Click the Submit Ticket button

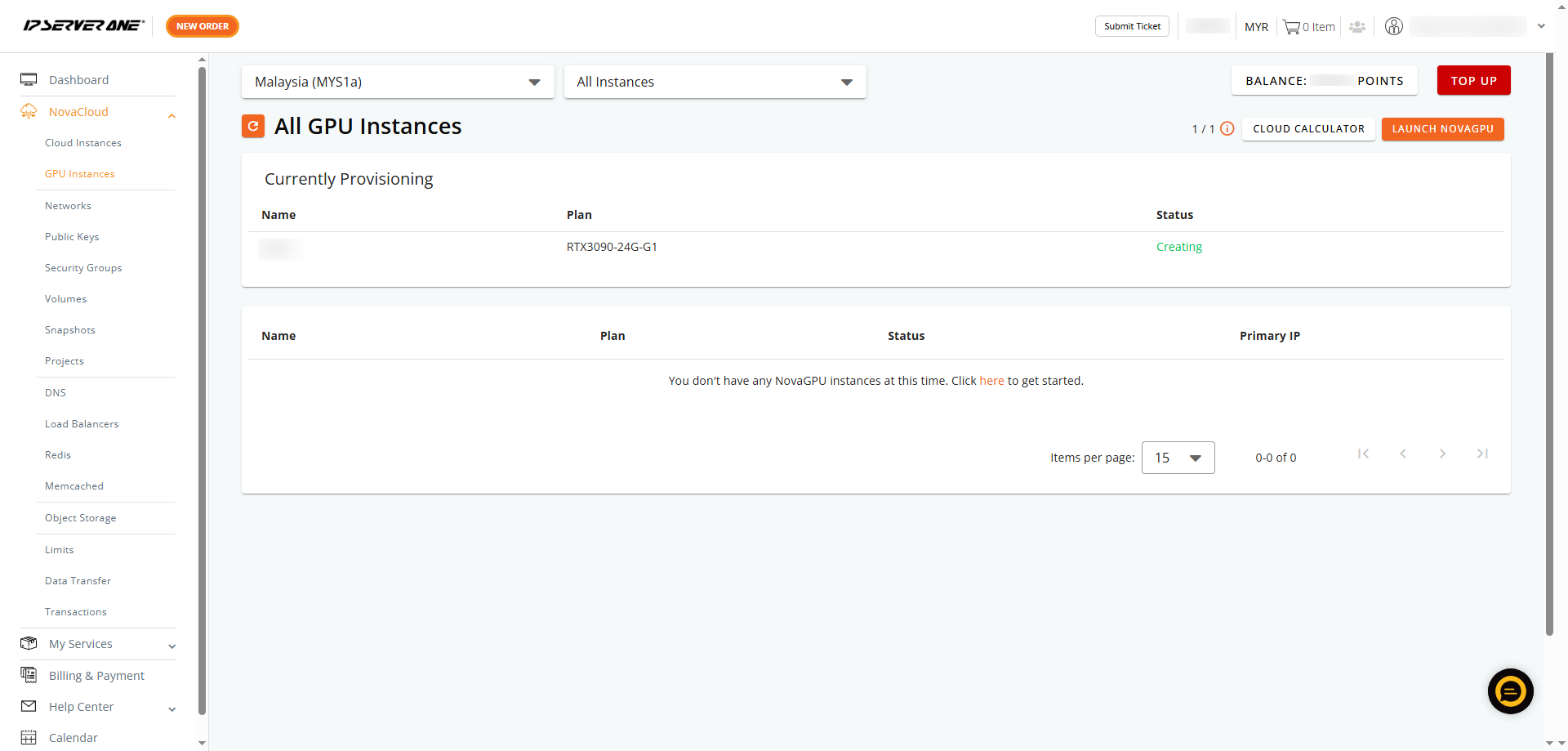coord(1132,26)
